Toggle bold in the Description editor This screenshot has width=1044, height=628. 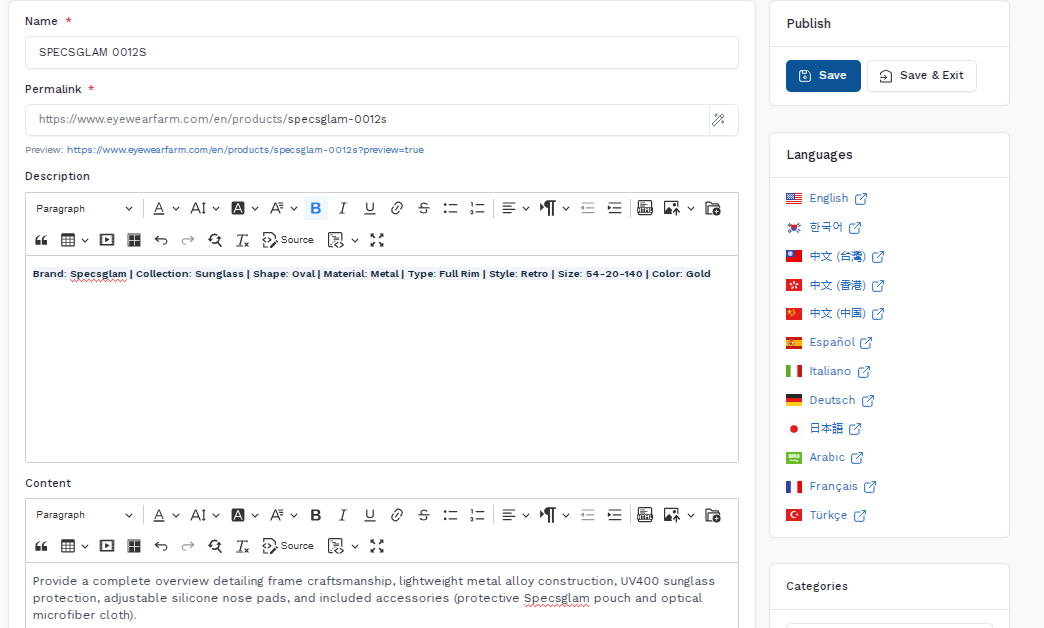point(316,208)
